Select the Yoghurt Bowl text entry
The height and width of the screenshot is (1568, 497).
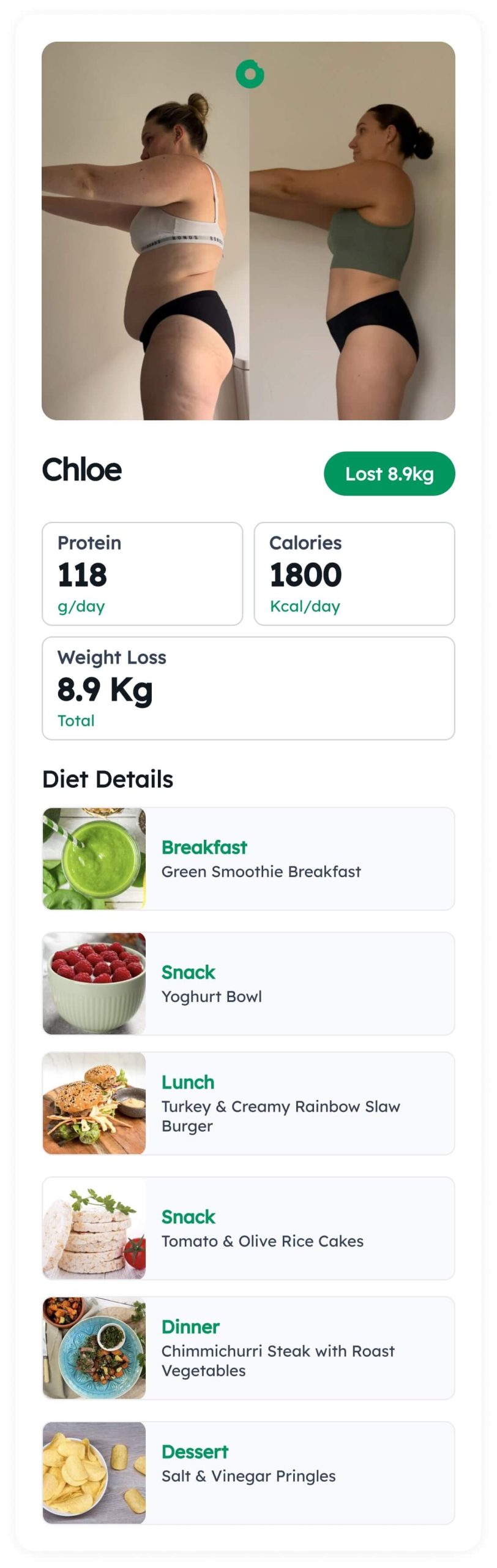[212, 997]
